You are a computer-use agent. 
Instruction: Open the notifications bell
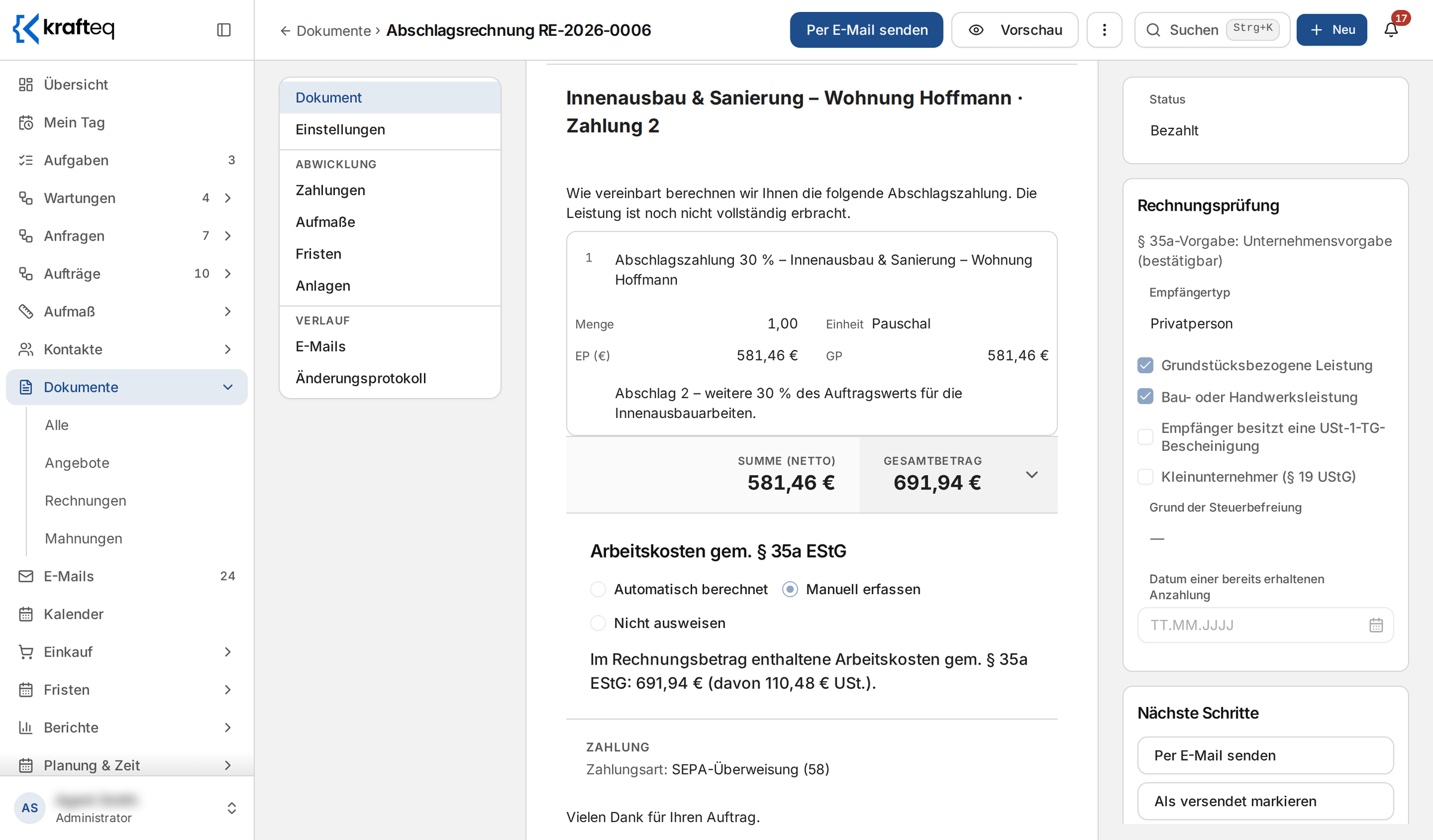coord(1391,30)
